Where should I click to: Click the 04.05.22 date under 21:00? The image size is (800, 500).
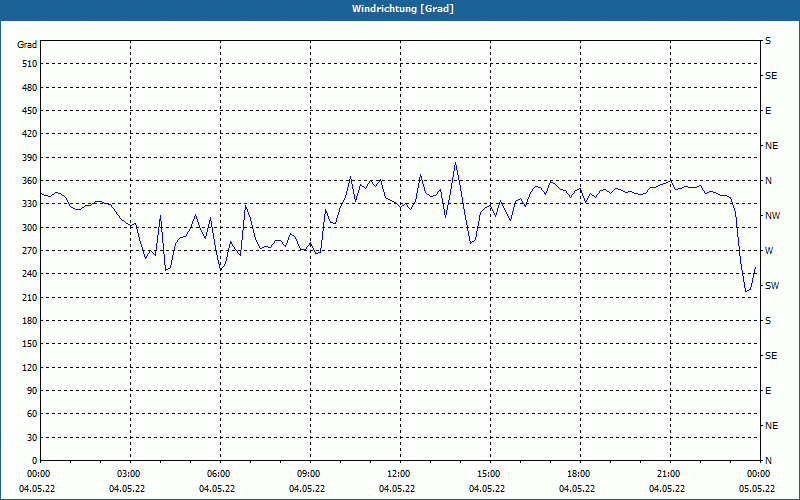click(x=666, y=489)
